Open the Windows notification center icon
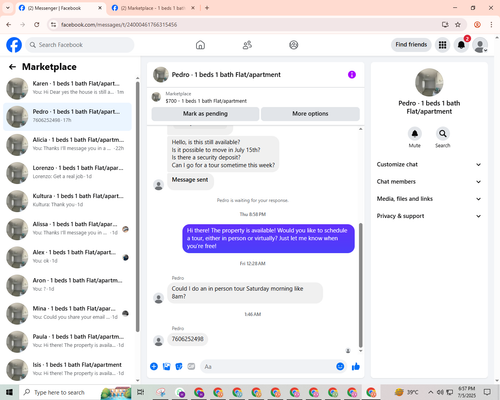The image size is (500, 400). pos(487,392)
